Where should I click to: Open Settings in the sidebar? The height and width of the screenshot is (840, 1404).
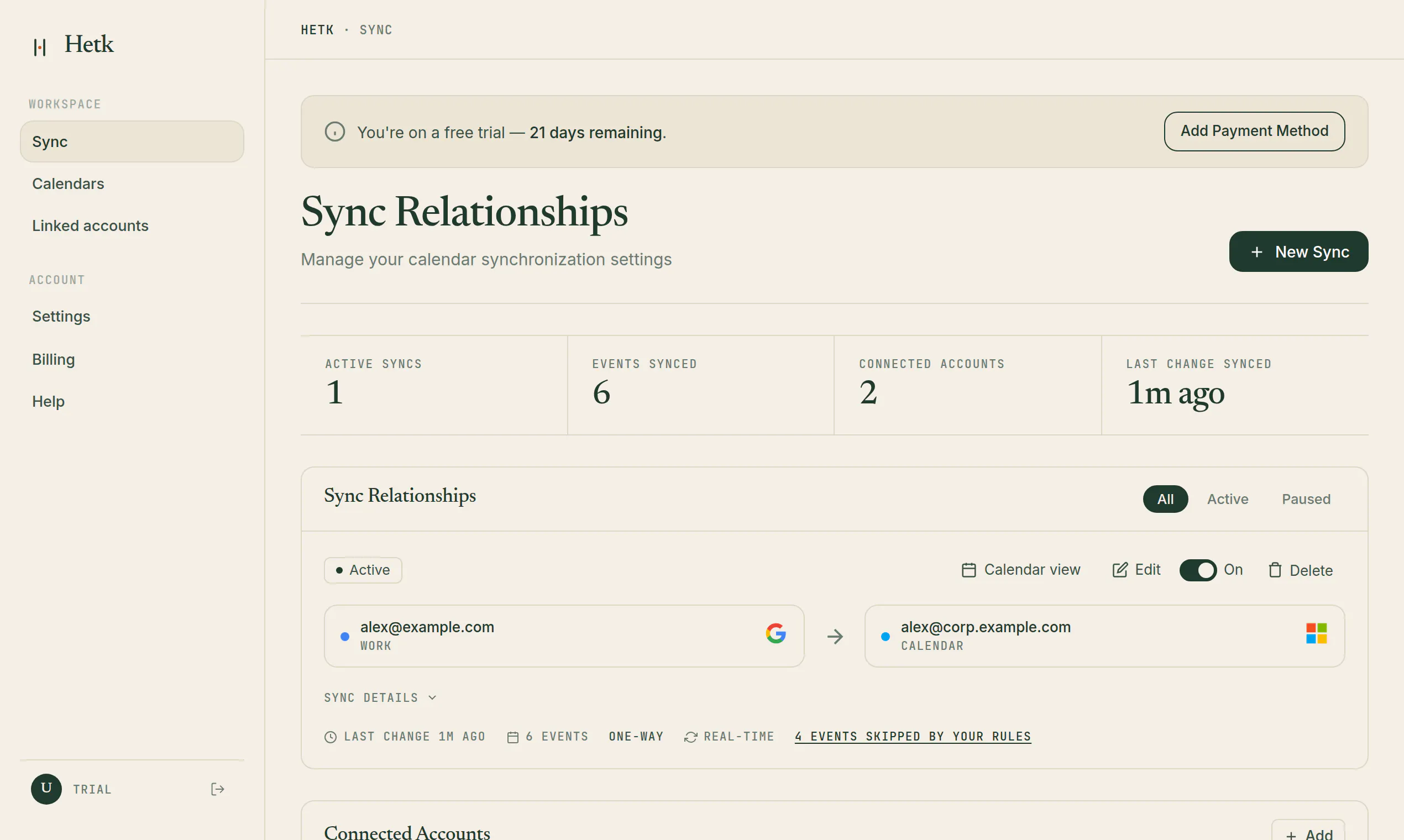pyautogui.click(x=132, y=317)
